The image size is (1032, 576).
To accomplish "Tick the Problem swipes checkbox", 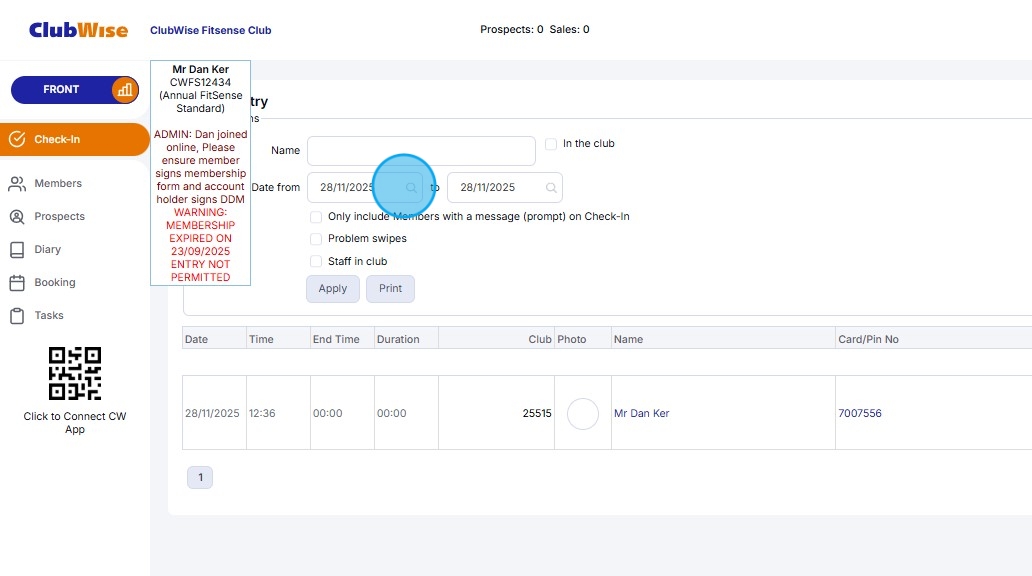I will tap(316, 238).
